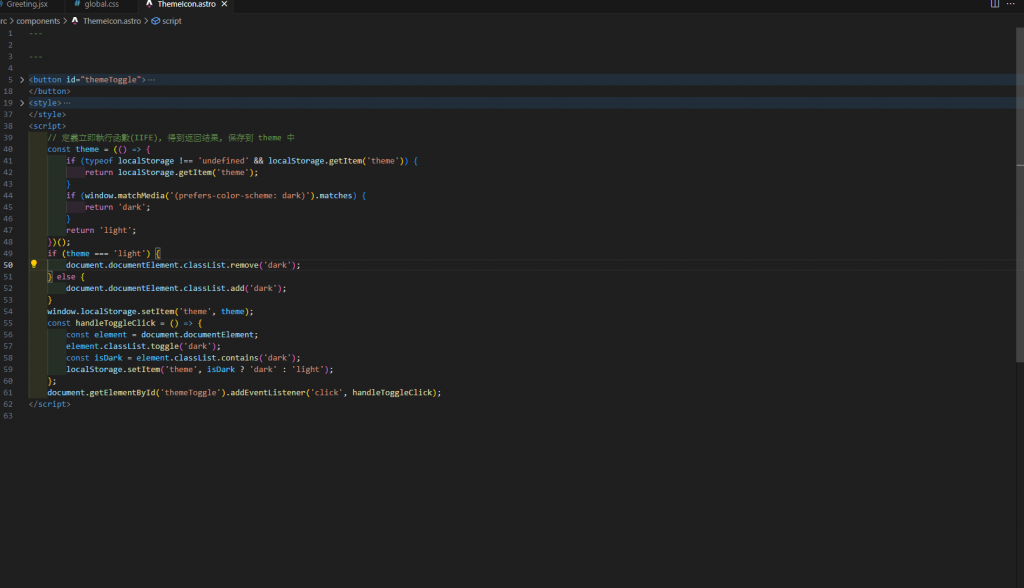Viewport: 1024px width, 588px height.
Task: Click the folded ellipsis after style tag
Action: (x=67, y=103)
